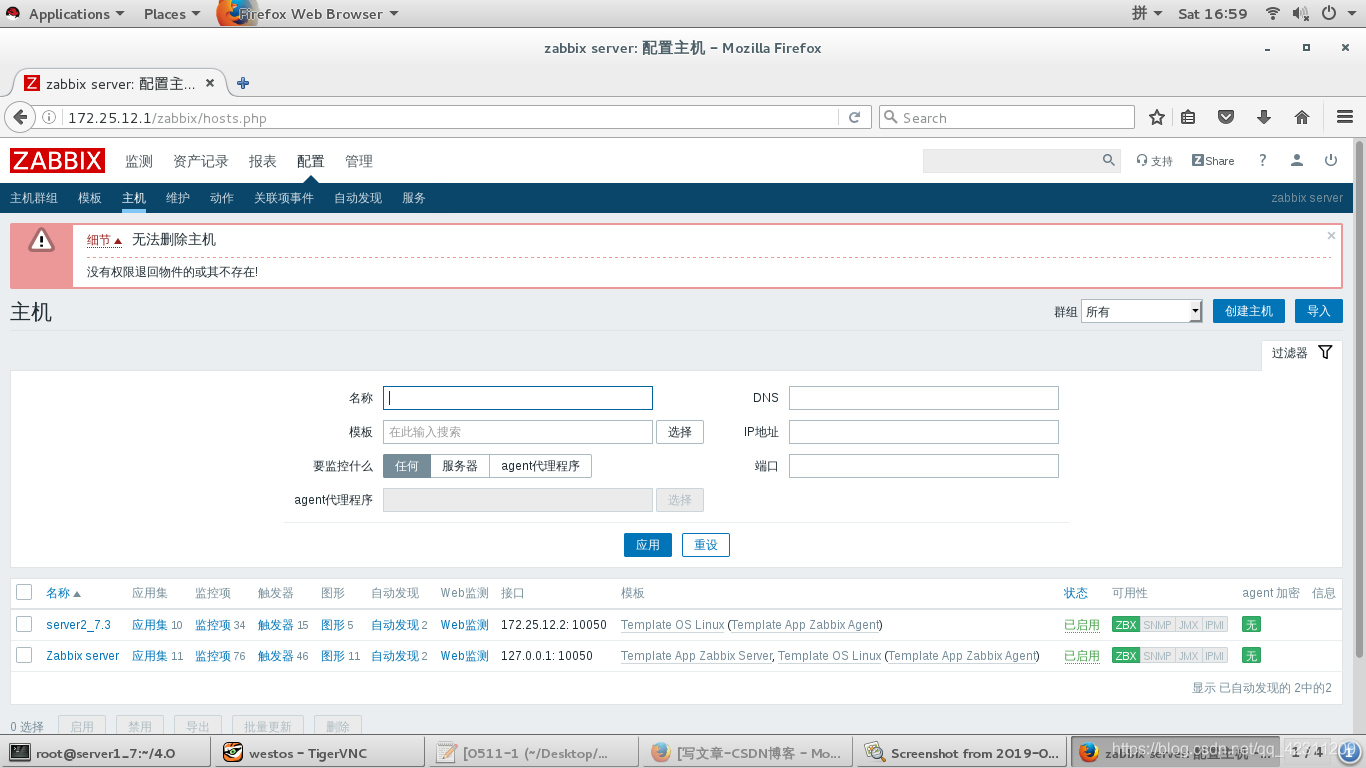
Task: Check the server2_7.3 row checkbox
Action: [x=24, y=624]
